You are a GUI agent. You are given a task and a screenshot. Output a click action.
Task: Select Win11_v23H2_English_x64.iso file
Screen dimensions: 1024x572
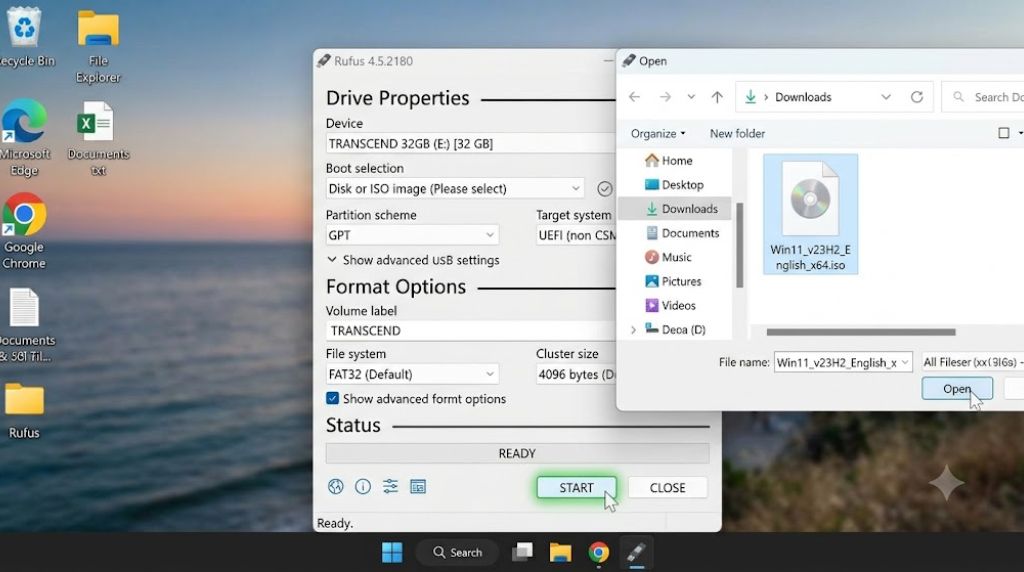point(810,214)
